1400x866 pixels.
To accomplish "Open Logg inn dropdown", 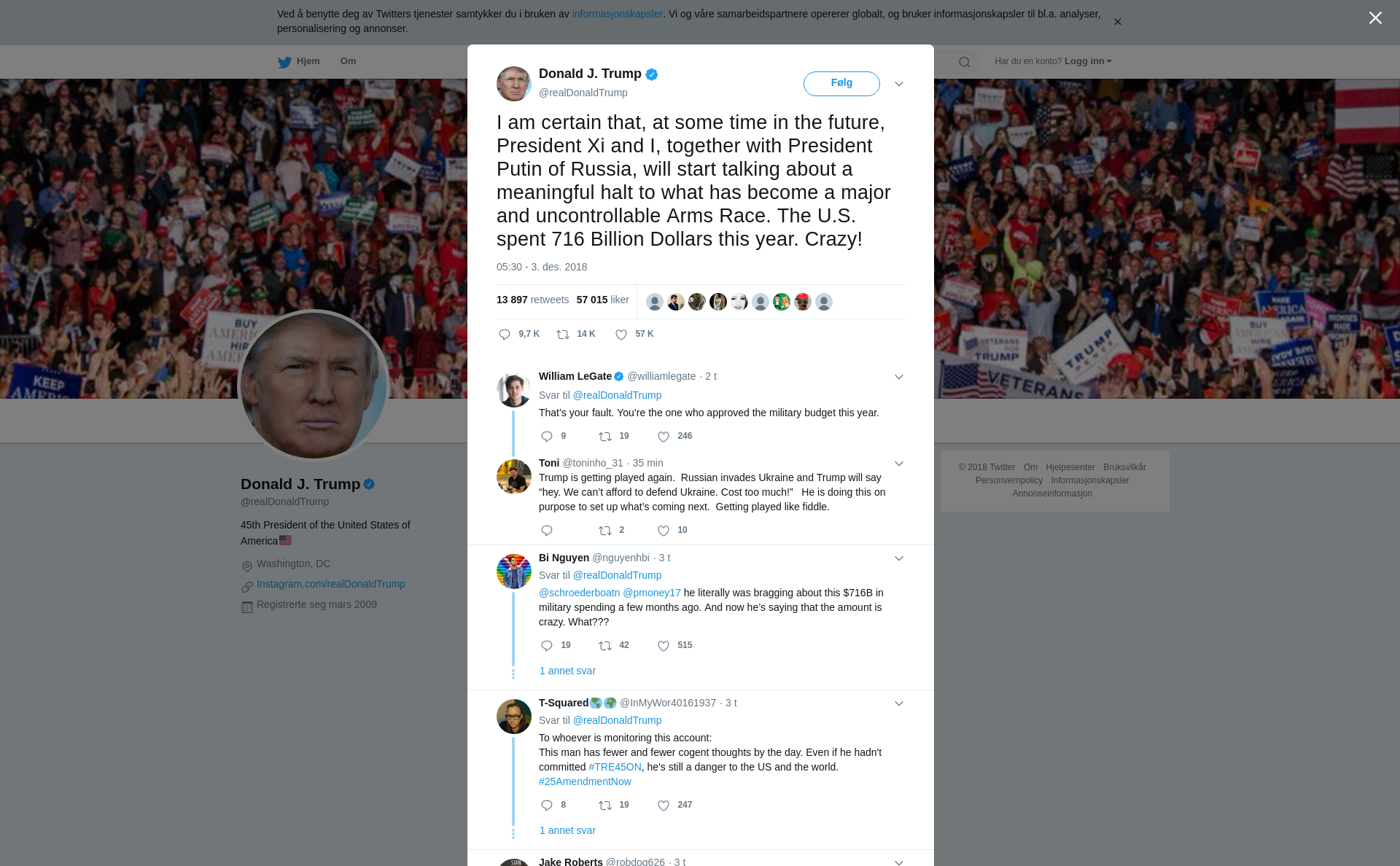I will tap(1088, 61).
